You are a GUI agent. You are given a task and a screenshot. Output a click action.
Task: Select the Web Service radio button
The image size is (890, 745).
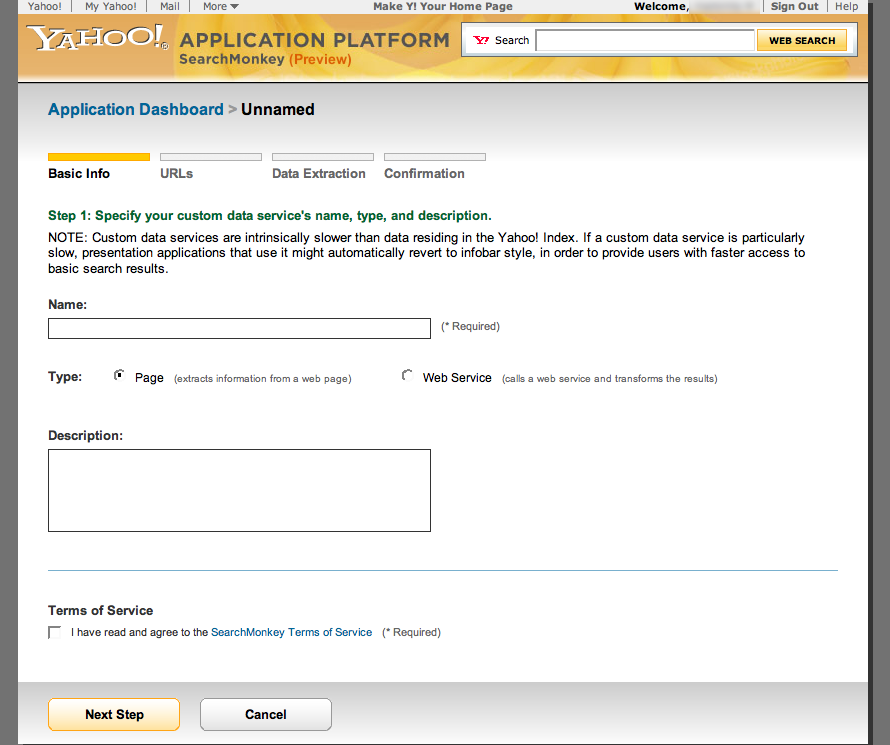407,376
